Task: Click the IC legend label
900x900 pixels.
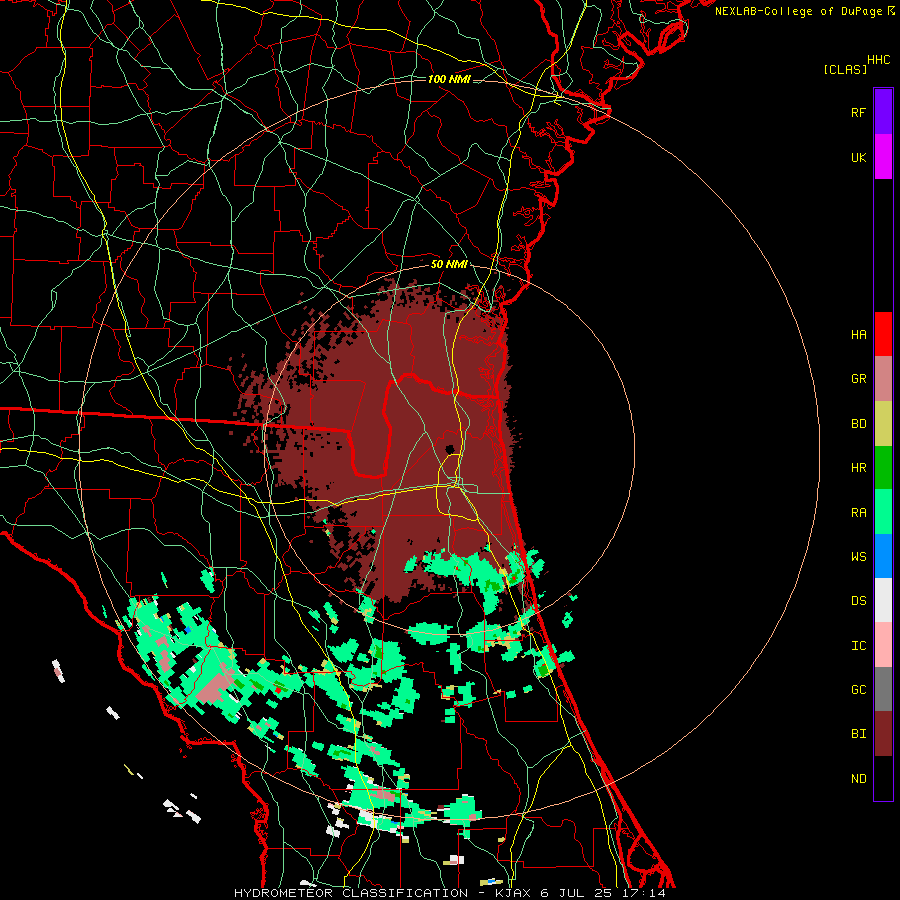Action: tap(858, 646)
